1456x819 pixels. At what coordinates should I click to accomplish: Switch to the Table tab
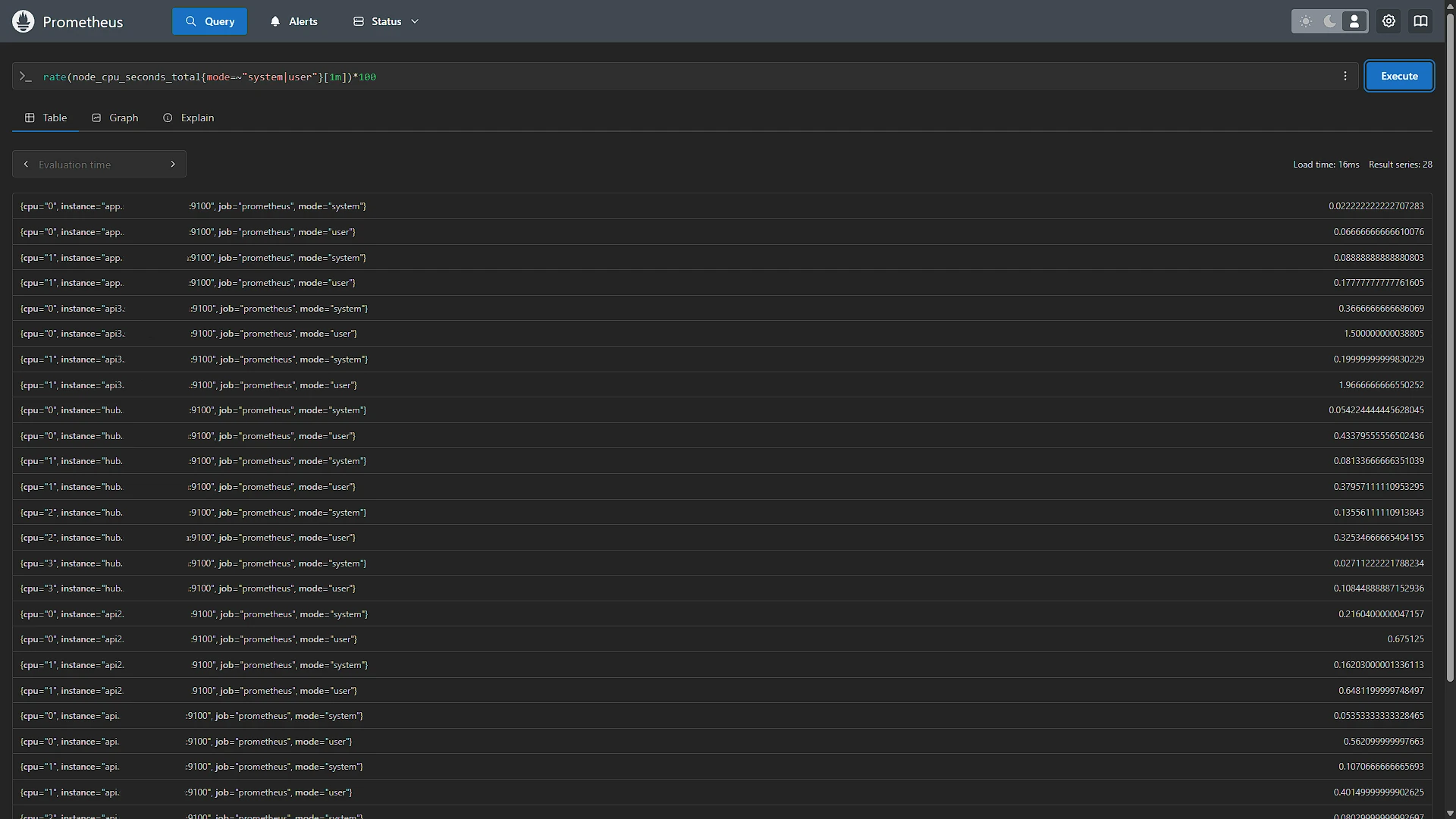pos(45,118)
